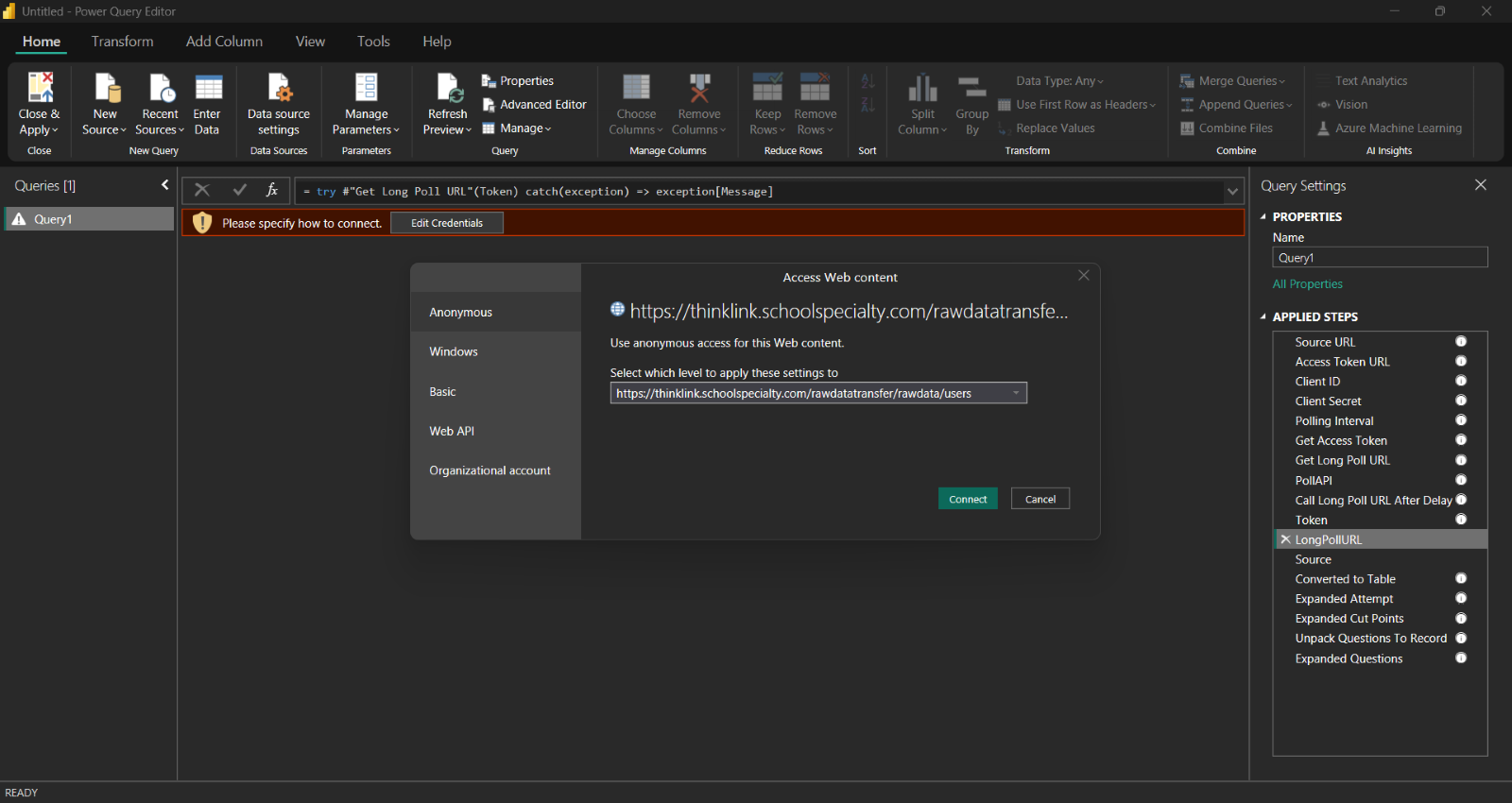This screenshot has height=803, width=1512.
Task: Collapse the PROPERTIES section
Action: (1263, 216)
